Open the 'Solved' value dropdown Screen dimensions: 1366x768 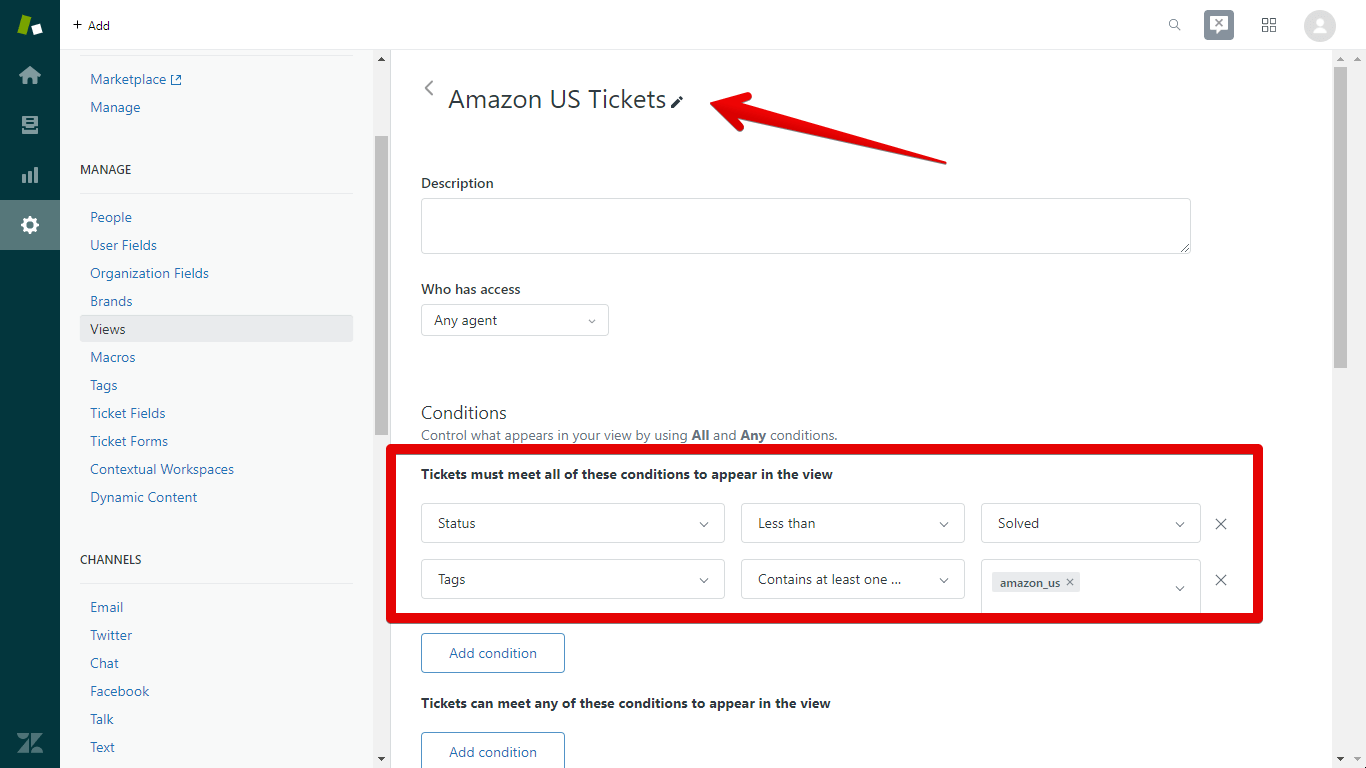coord(1090,523)
